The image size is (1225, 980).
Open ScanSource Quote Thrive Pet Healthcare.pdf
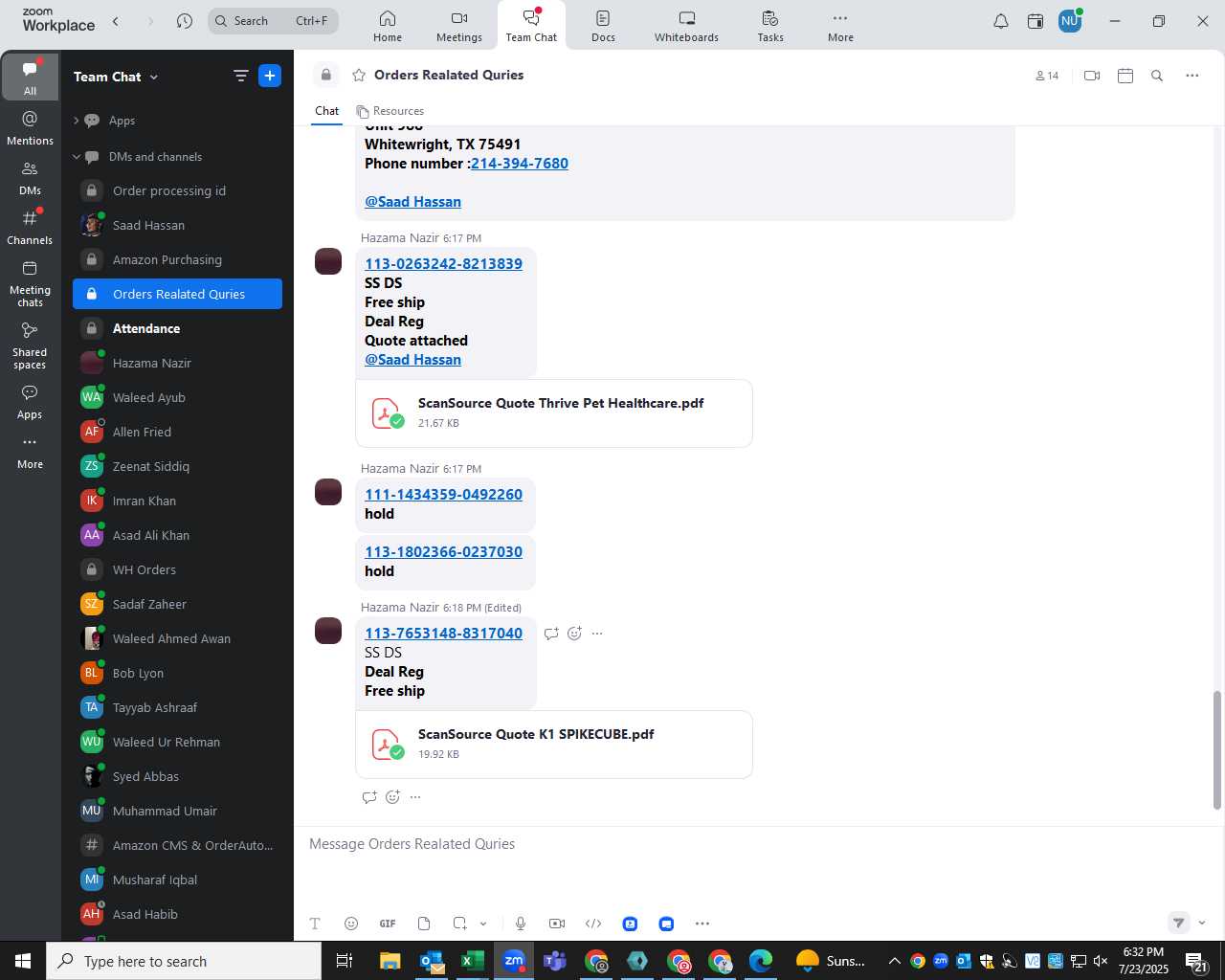(554, 412)
